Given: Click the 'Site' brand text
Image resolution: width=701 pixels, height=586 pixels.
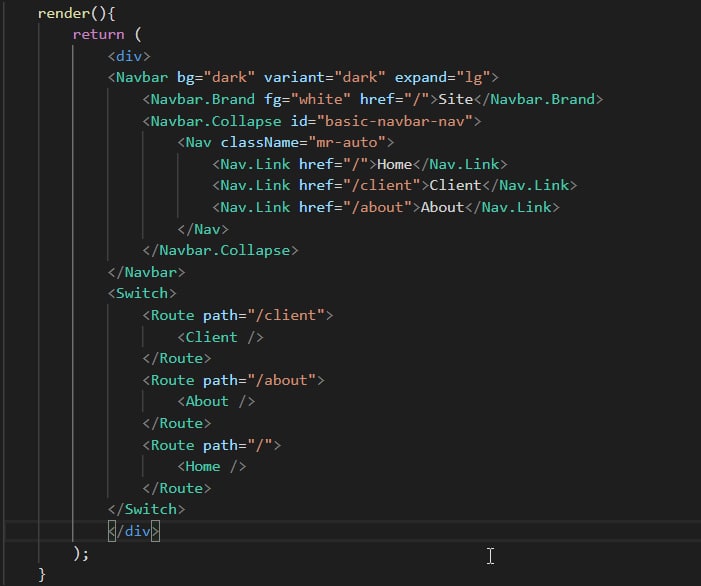Looking at the screenshot, I should pos(456,99).
